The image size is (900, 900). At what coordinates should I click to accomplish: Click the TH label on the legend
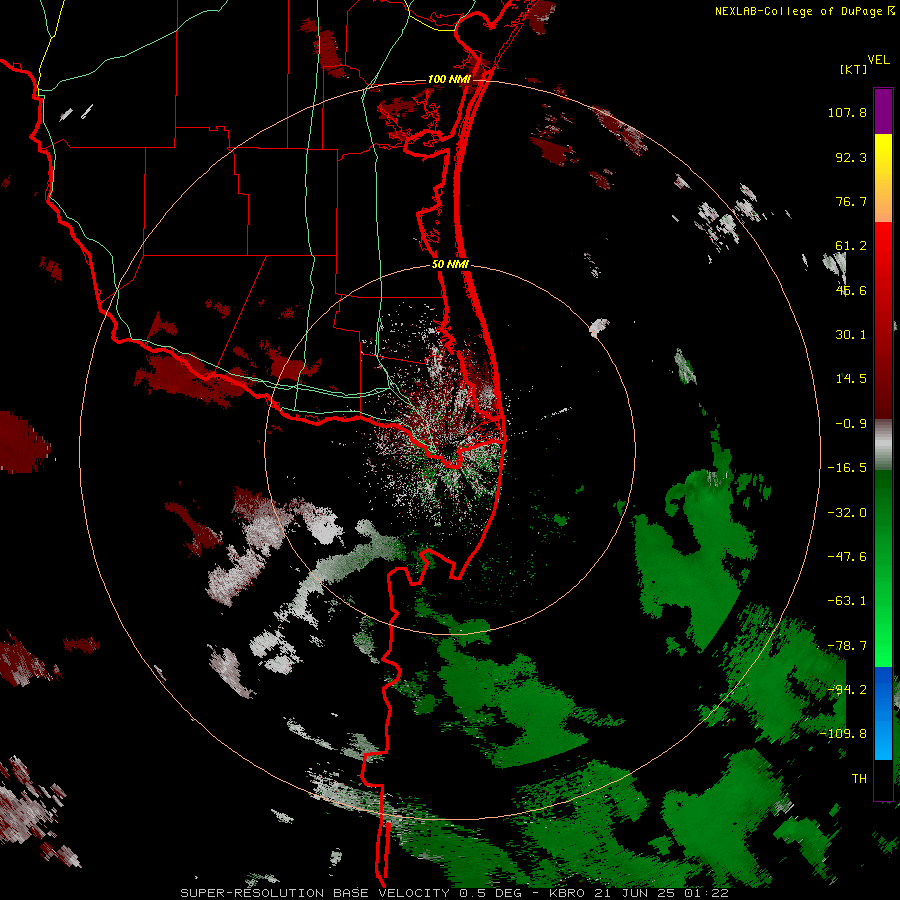[859, 779]
